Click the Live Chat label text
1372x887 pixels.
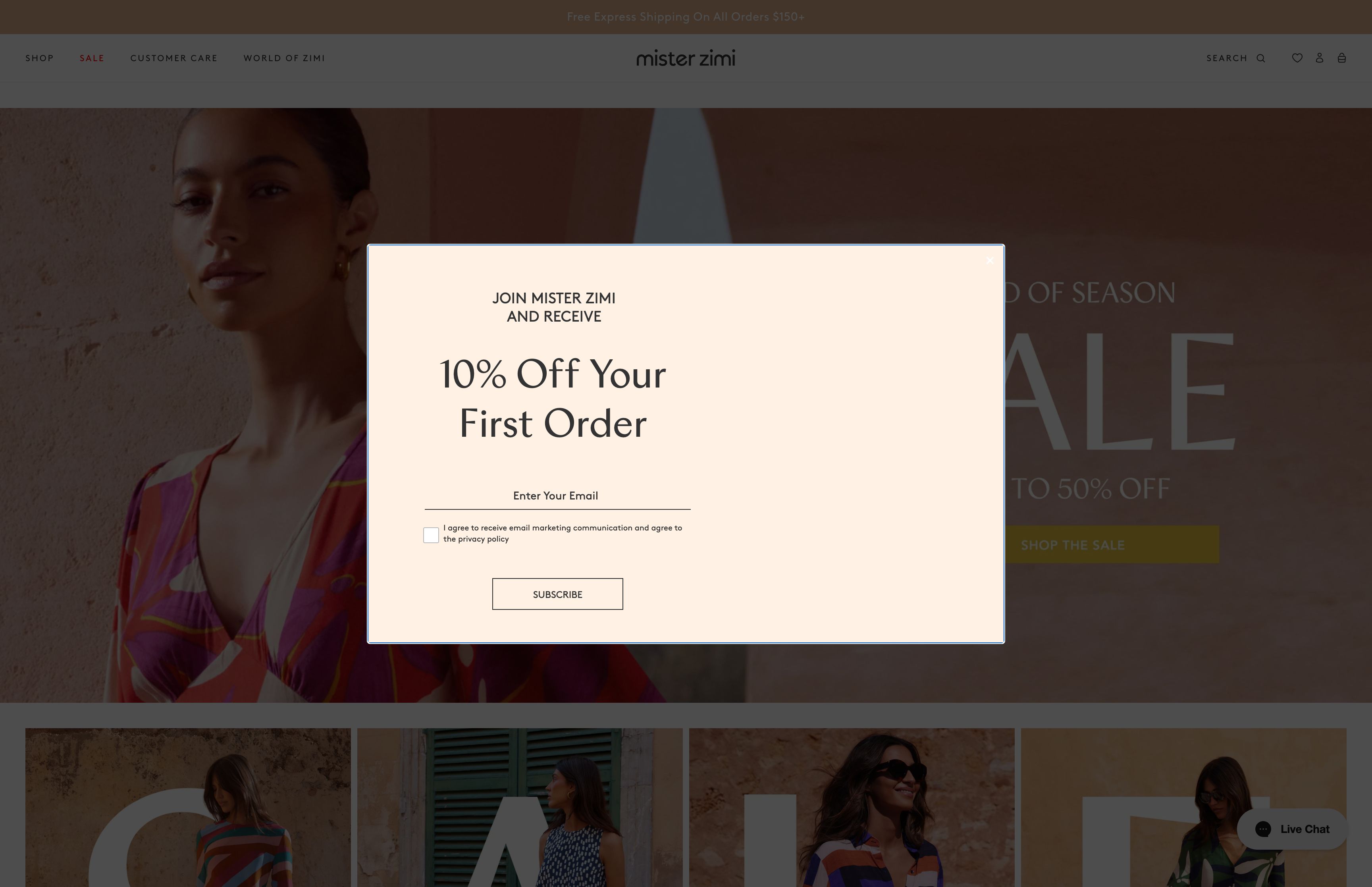(1305, 829)
